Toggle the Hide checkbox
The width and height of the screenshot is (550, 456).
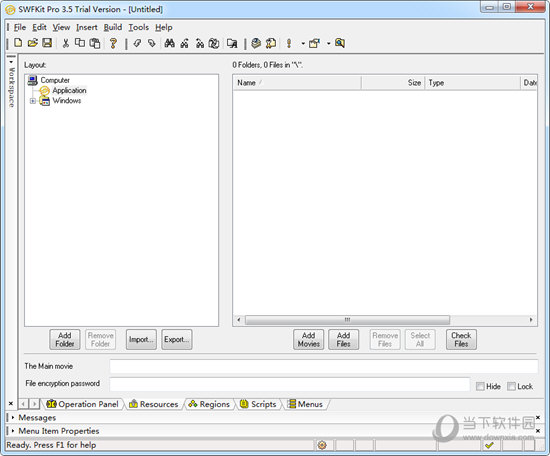pos(480,387)
